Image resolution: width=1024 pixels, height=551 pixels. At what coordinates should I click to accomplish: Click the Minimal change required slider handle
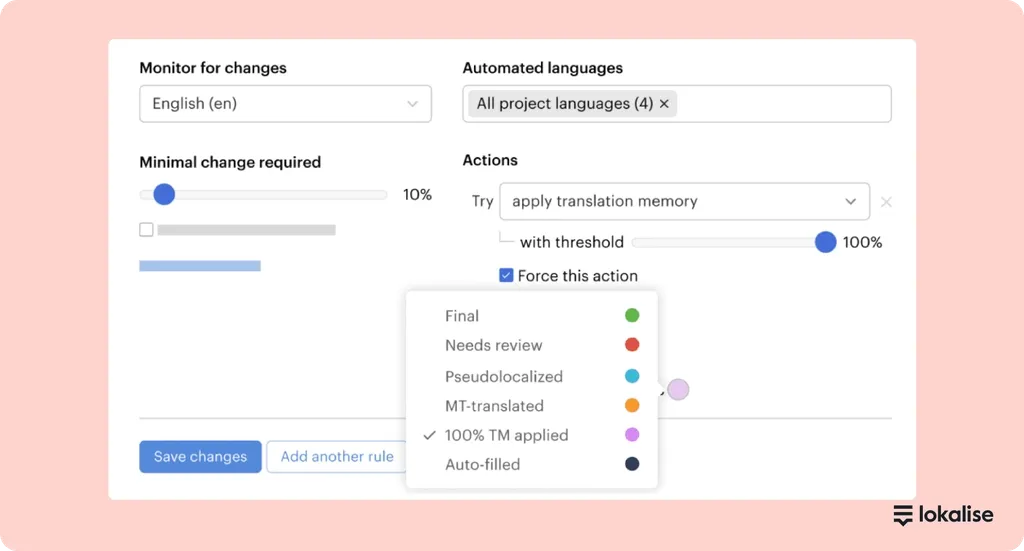click(x=164, y=195)
